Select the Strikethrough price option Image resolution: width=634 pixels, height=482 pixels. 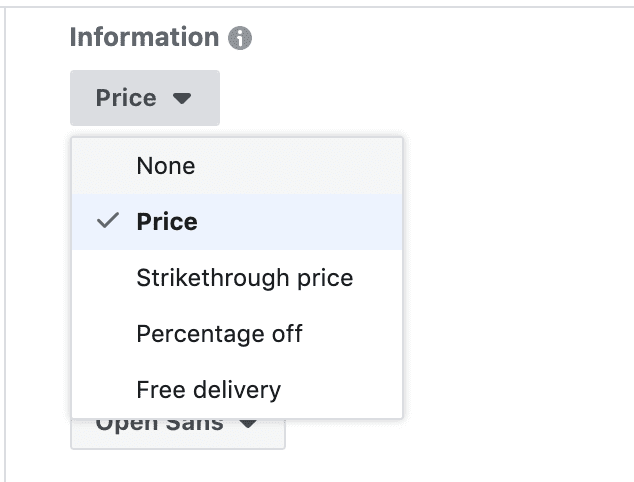pos(244,278)
